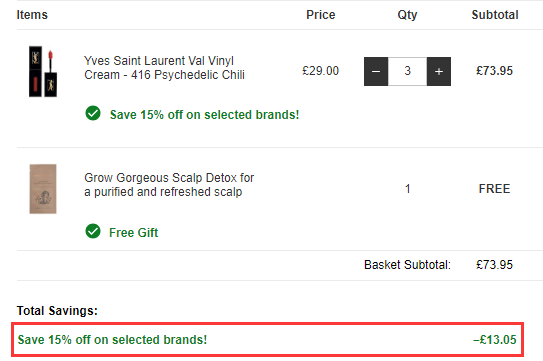This screenshot has width=543, height=361.
Task: Open Grow Gorgeous Scalp Detox product link
Action: 169,185
